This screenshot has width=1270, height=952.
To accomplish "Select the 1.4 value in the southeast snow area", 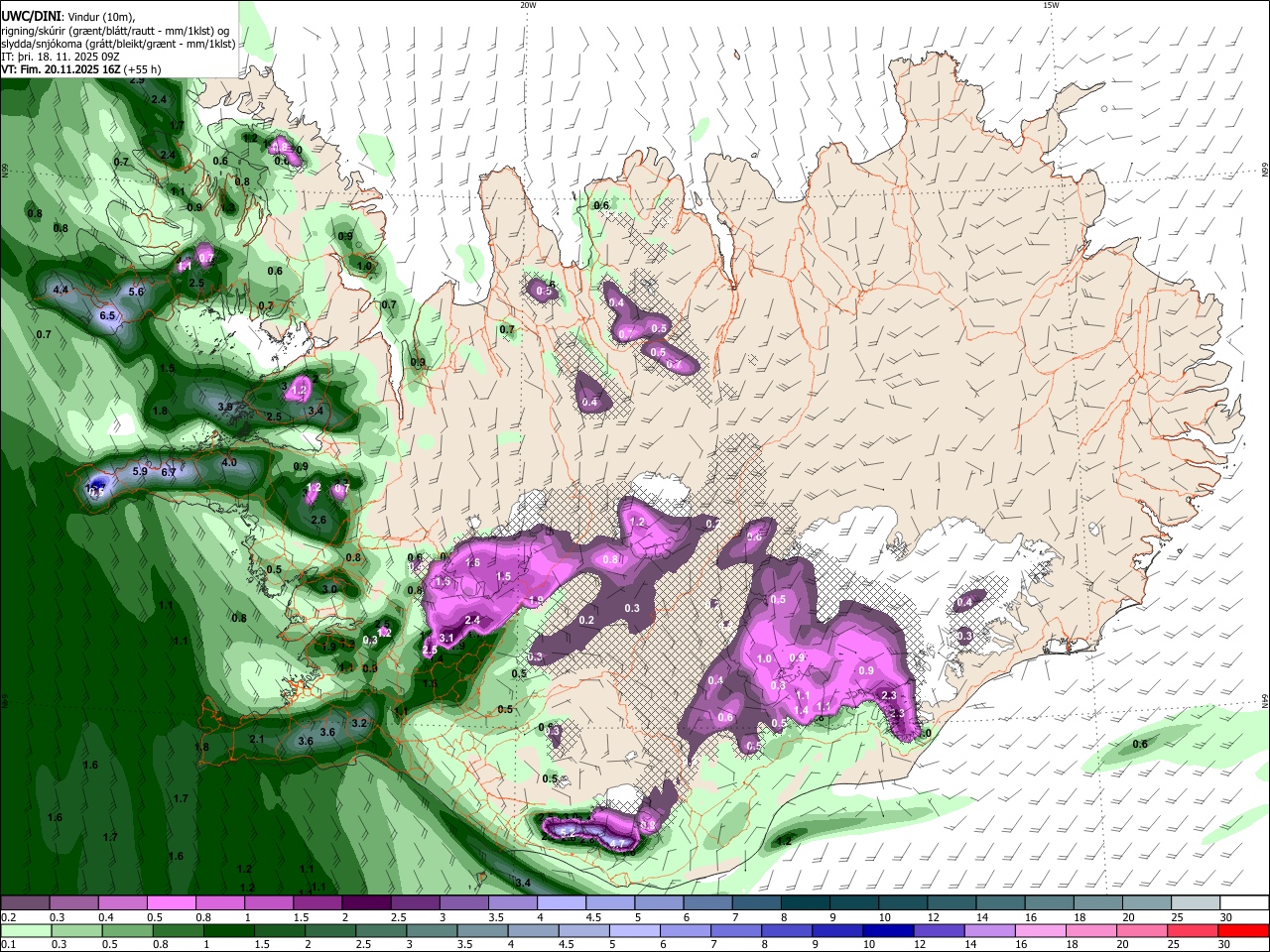I will 801,711.
